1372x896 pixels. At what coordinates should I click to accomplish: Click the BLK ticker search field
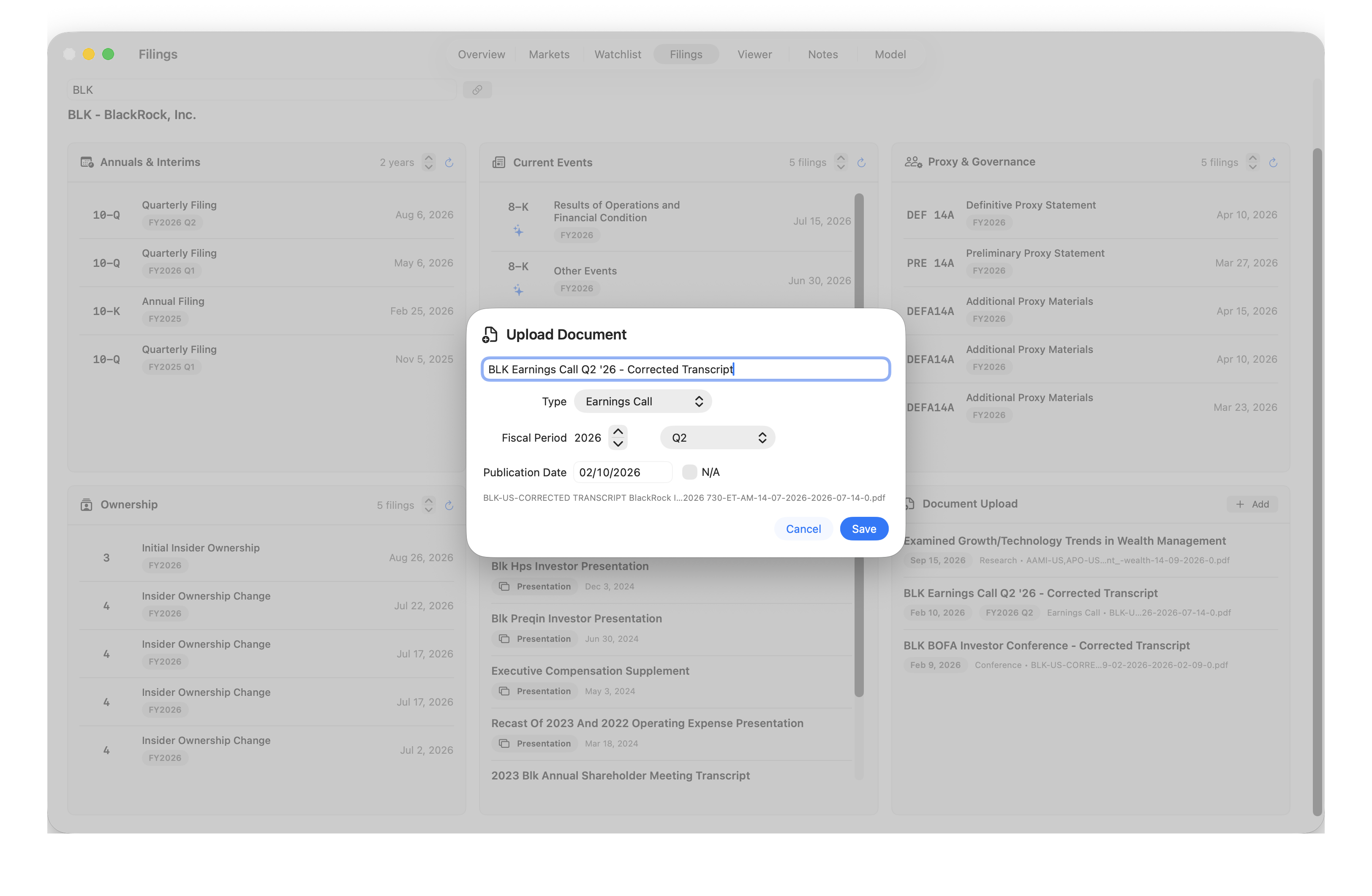tap(262, 90)
